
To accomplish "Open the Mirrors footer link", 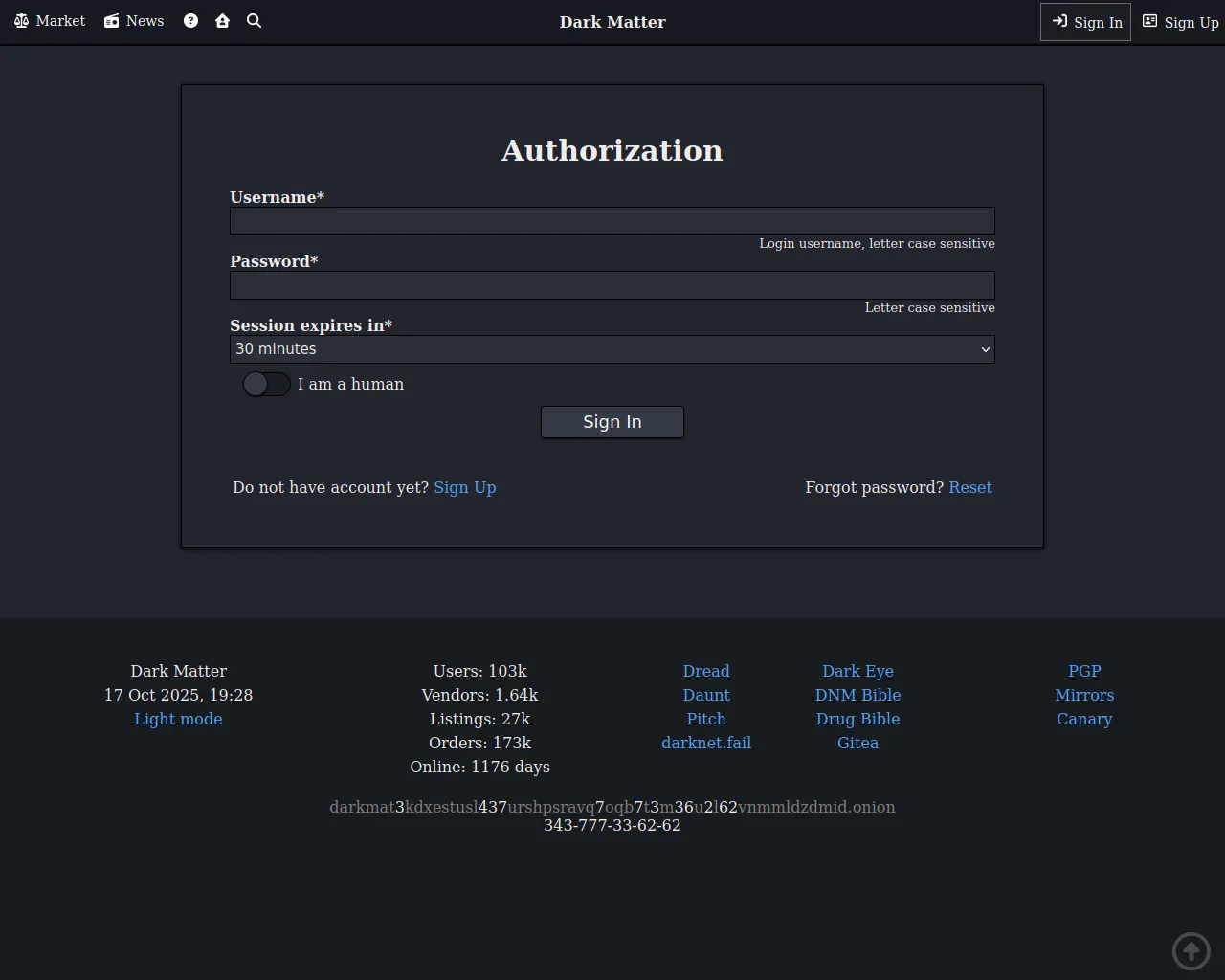I will [1084, 695].
